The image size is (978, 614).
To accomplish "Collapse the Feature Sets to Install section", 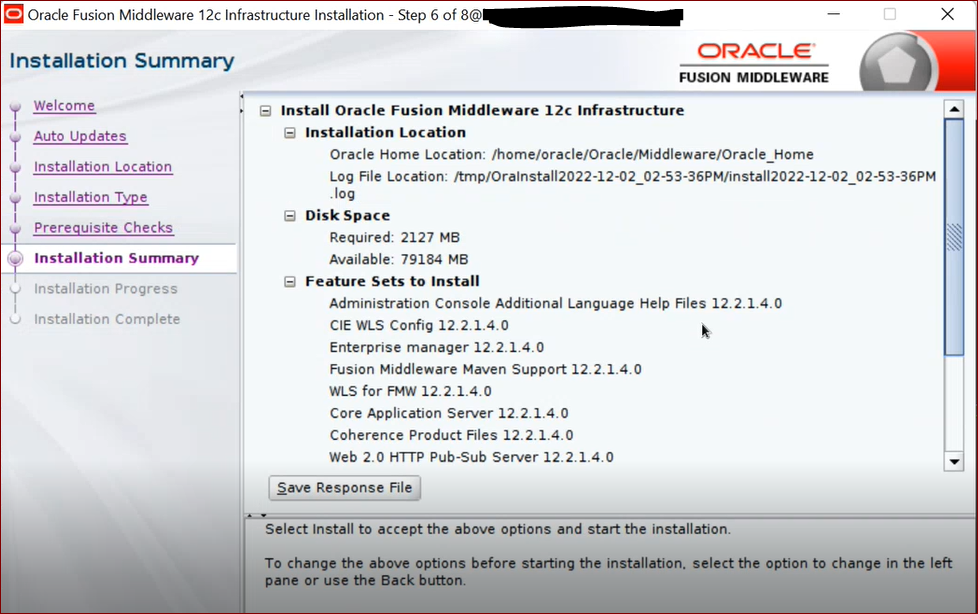I will (x=290, y=282).
